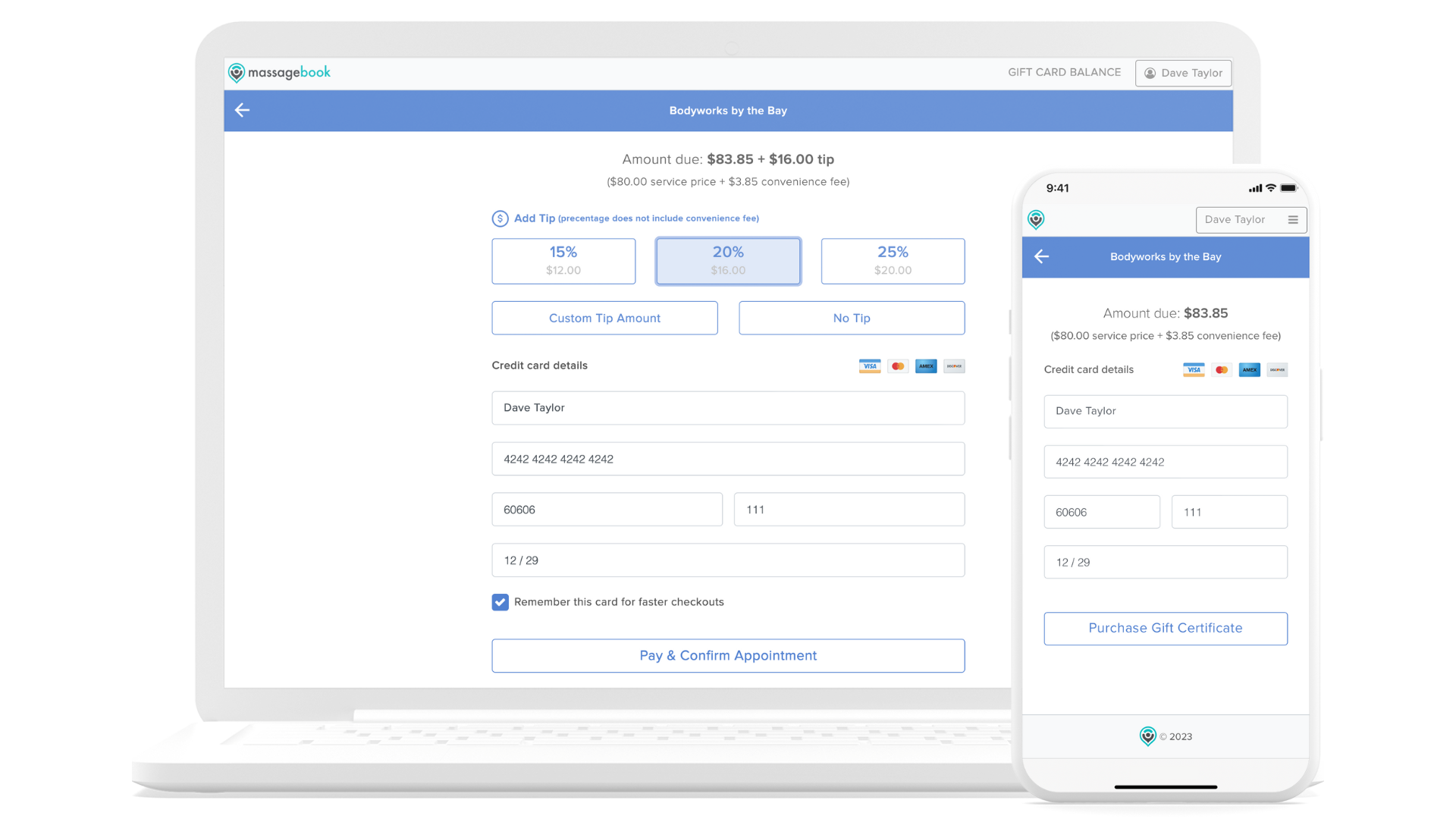Click the footer logo beside 2023

(x=1148, y=736)
